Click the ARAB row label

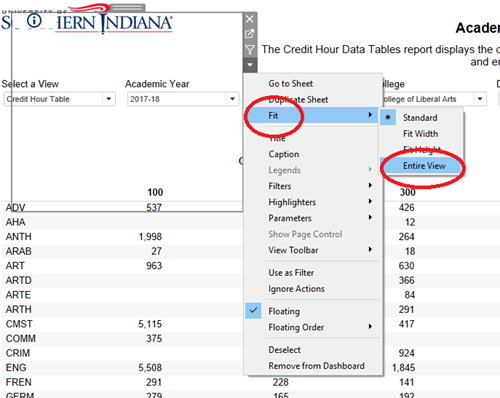pos(19,251)
